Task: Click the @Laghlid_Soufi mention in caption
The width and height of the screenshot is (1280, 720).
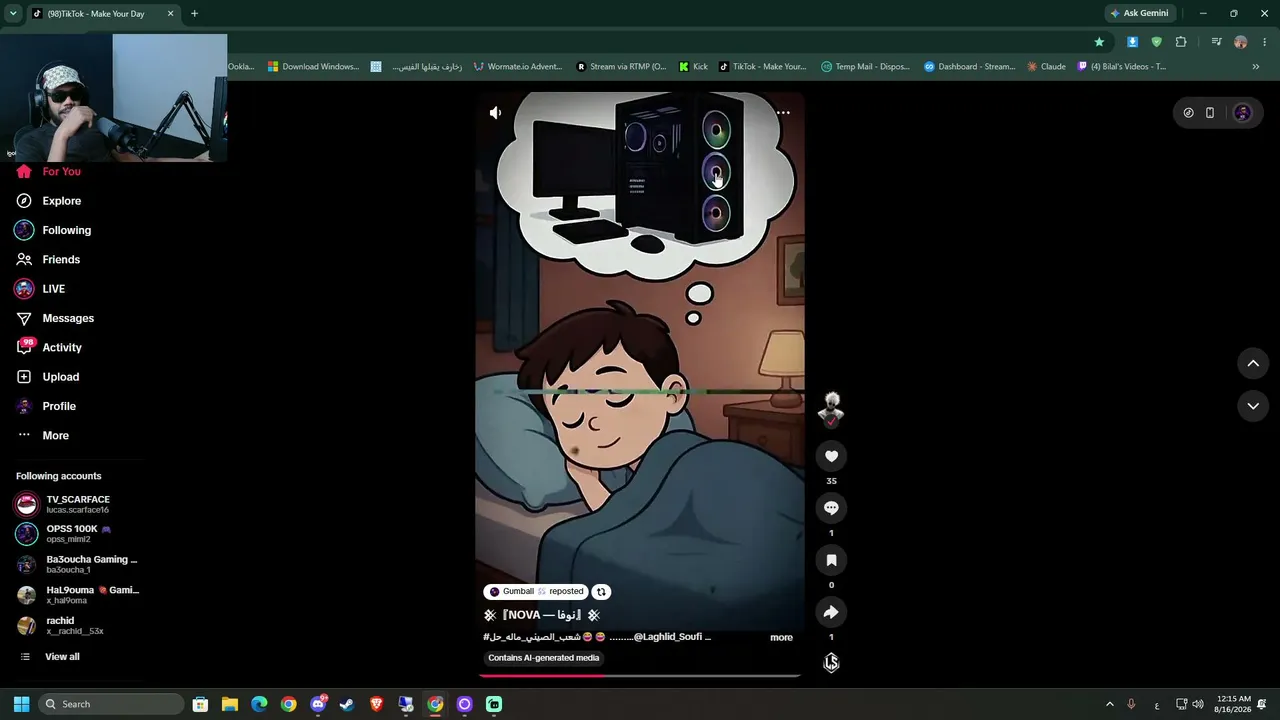Action: (x=670, y=637)
